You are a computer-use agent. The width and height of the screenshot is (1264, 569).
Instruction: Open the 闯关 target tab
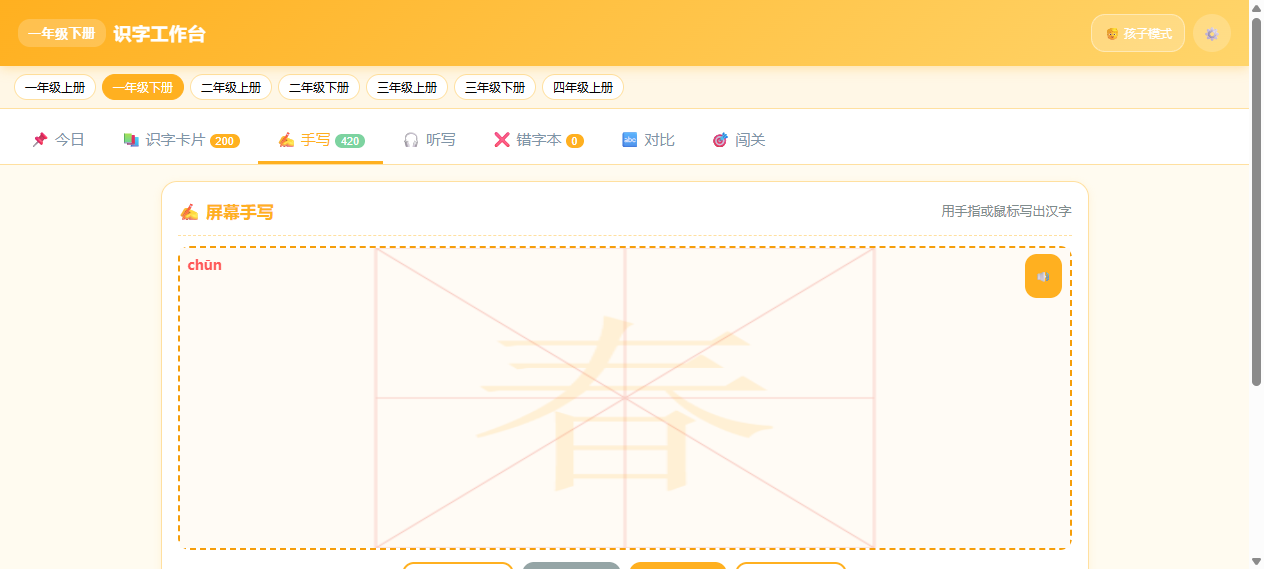click(x=738, y=140)
